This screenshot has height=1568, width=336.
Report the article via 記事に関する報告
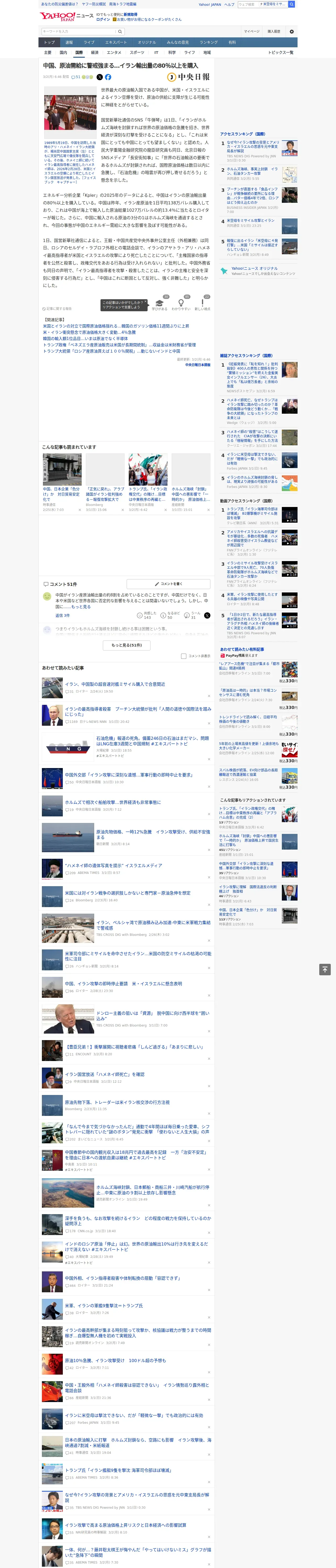(57, 309)
